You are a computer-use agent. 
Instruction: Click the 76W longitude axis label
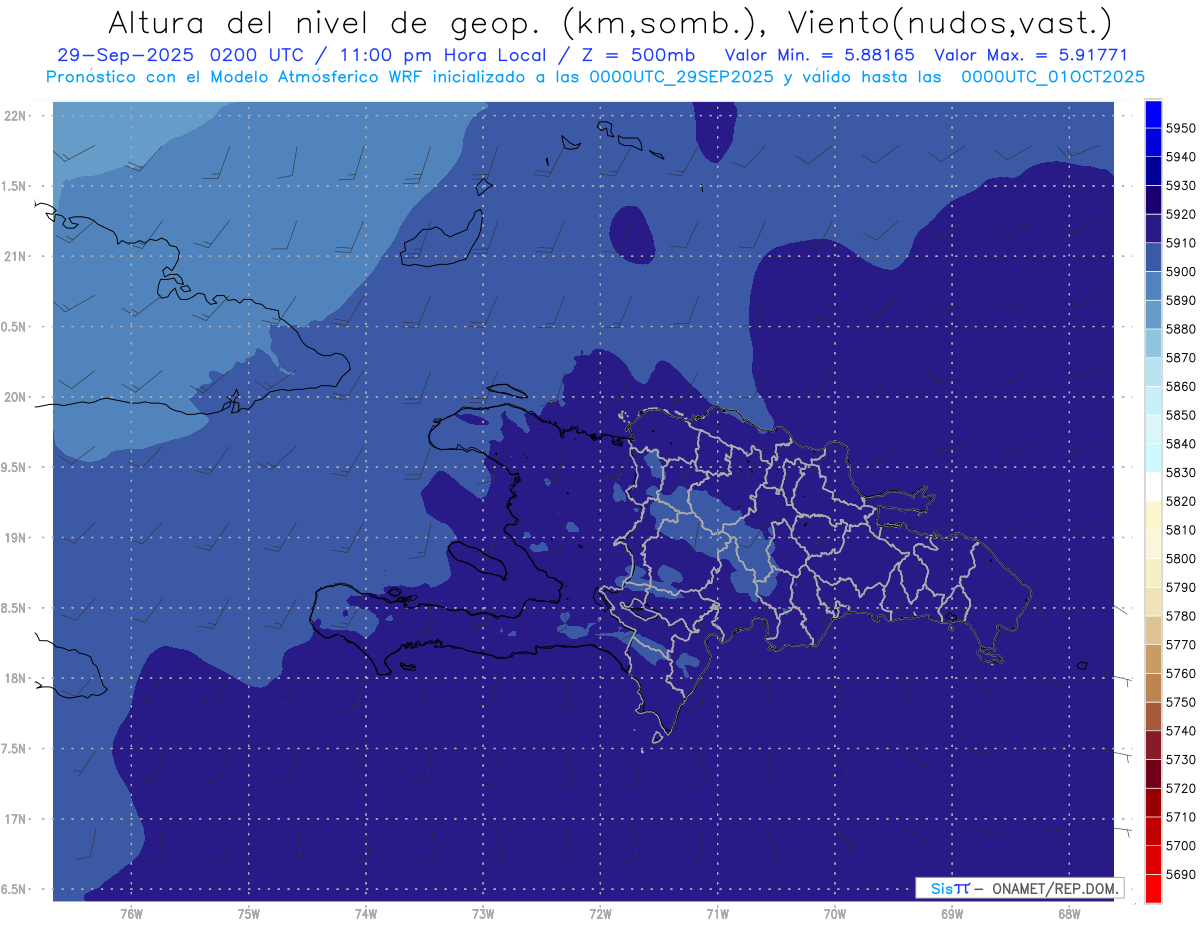coord(131,914)
